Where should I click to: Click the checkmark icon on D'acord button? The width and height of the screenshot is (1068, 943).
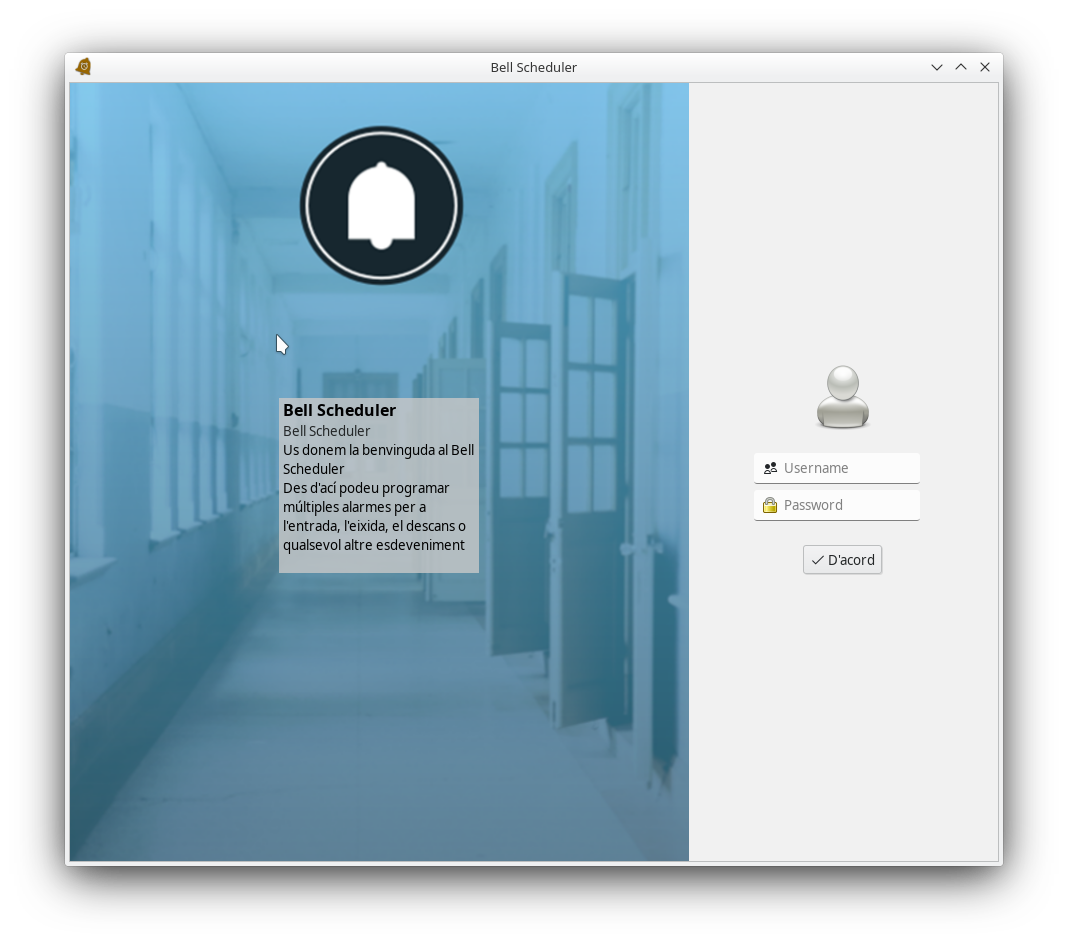(x=817, y=560)
